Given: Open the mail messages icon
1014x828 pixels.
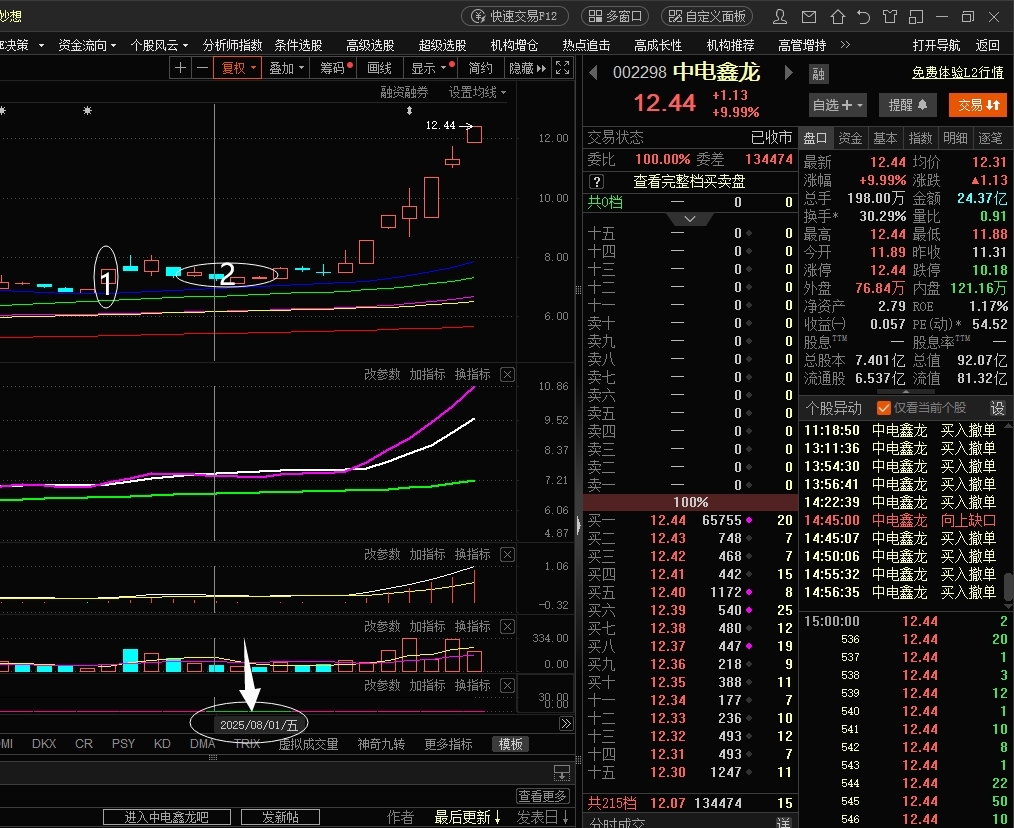Looking at the screenshot, I should 809,16.
